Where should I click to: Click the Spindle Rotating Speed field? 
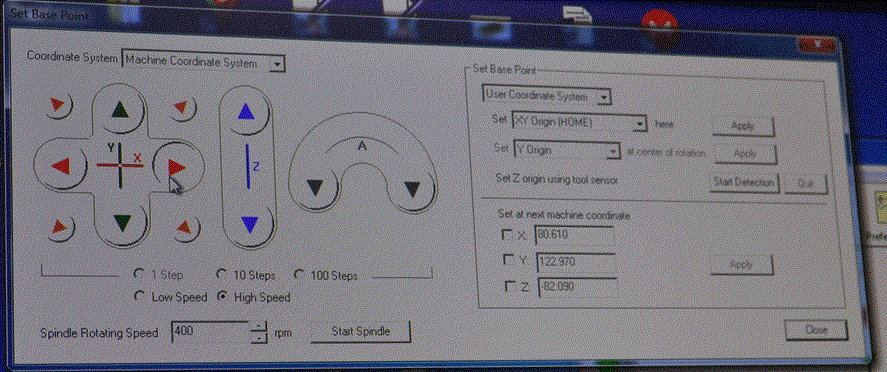(x=210, y=331)
